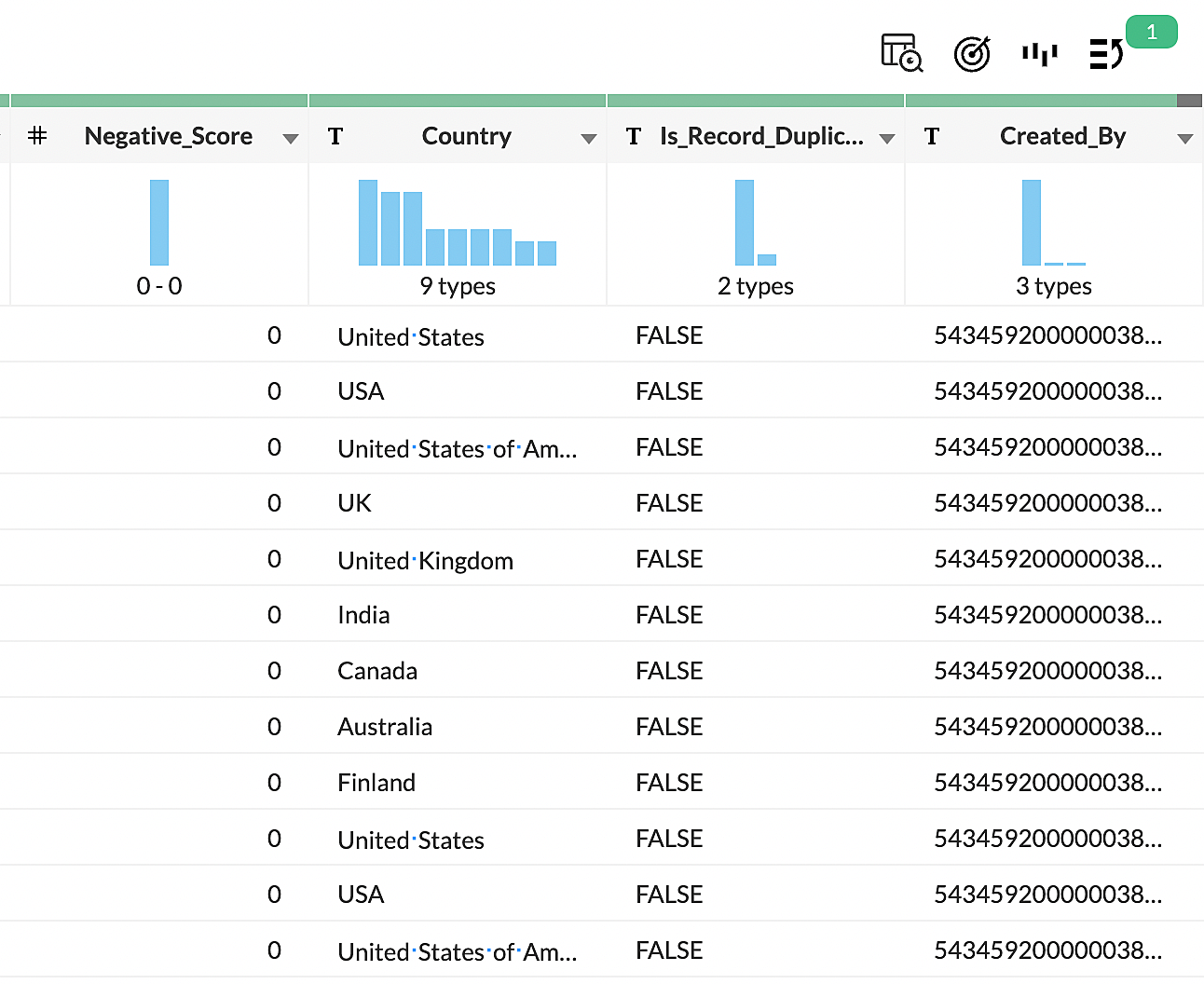The image size is (1204, 984).
Task: Expand the Negative_Score column dropdown
Action: 290,139
